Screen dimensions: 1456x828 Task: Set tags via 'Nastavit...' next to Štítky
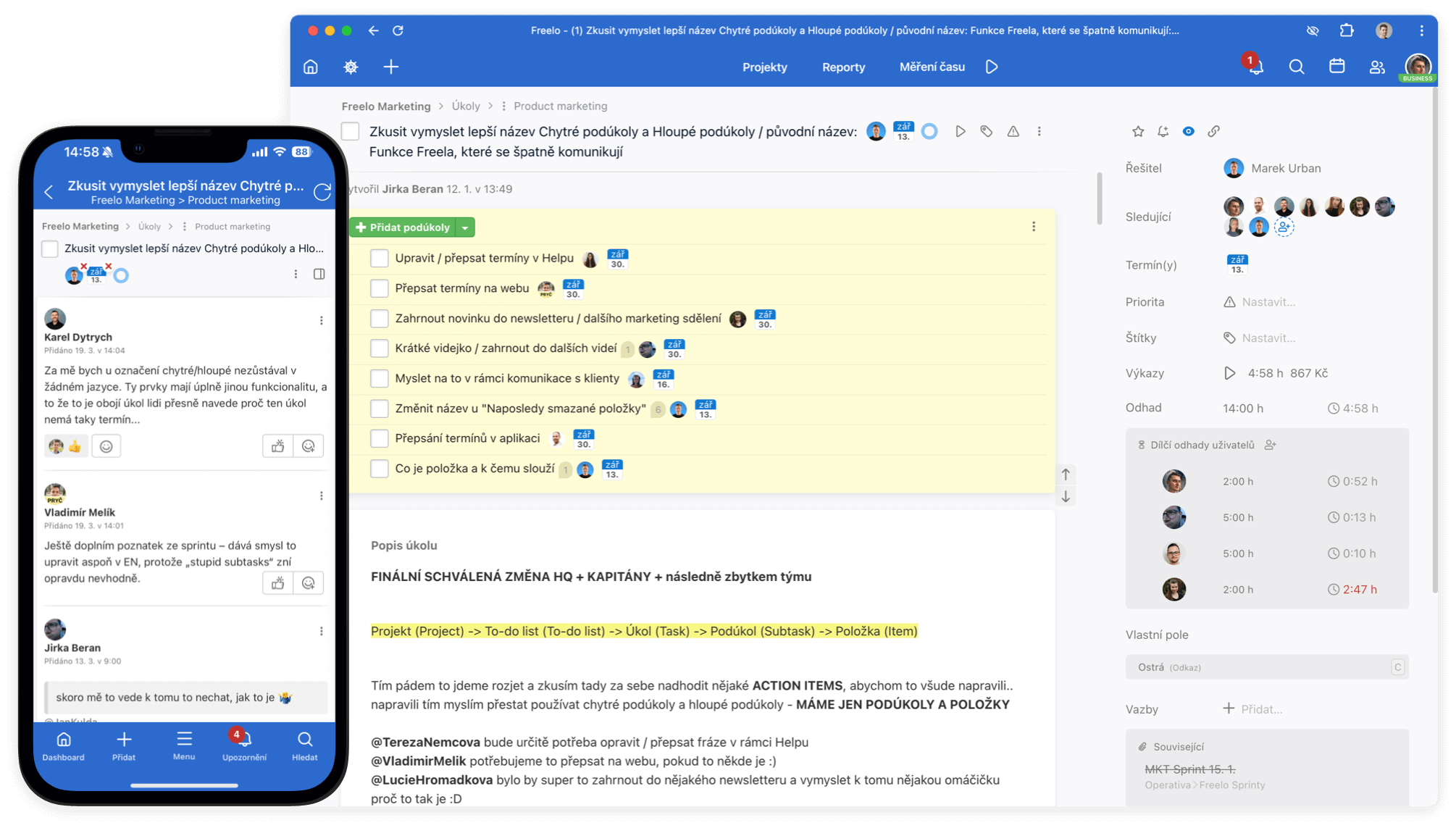point(1268,338)
